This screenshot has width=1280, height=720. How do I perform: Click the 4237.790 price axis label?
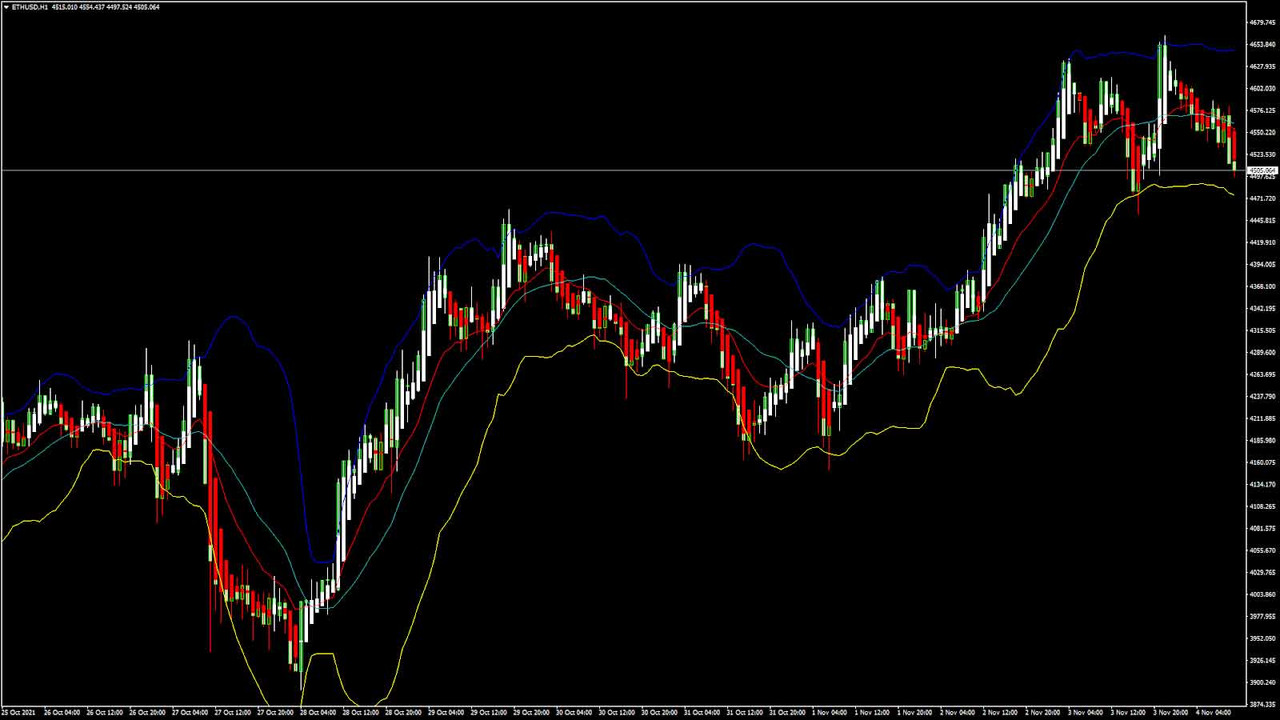click(x=1262, y=396)
